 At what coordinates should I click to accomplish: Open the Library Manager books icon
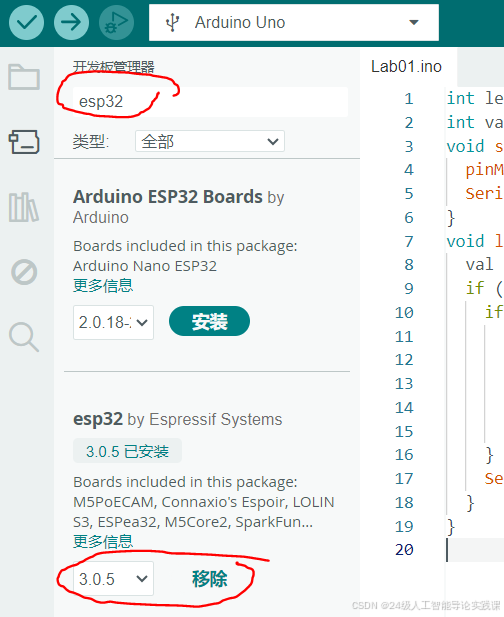(24, 207)
